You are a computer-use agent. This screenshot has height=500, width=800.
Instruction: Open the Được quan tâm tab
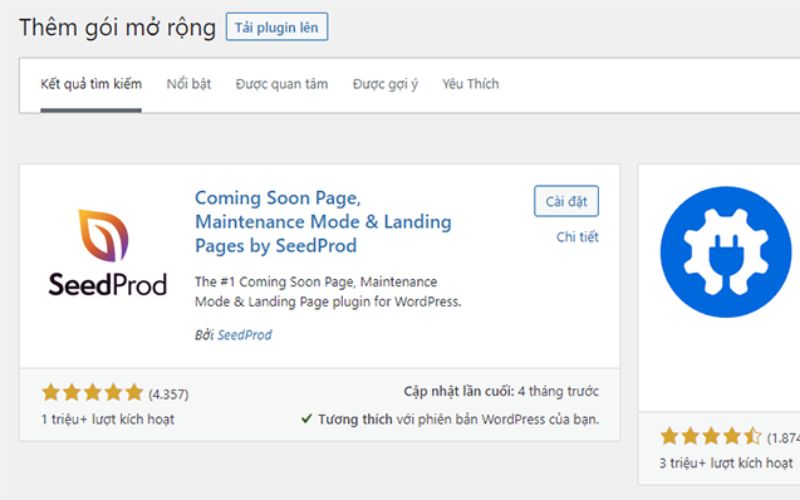point(282,84)
